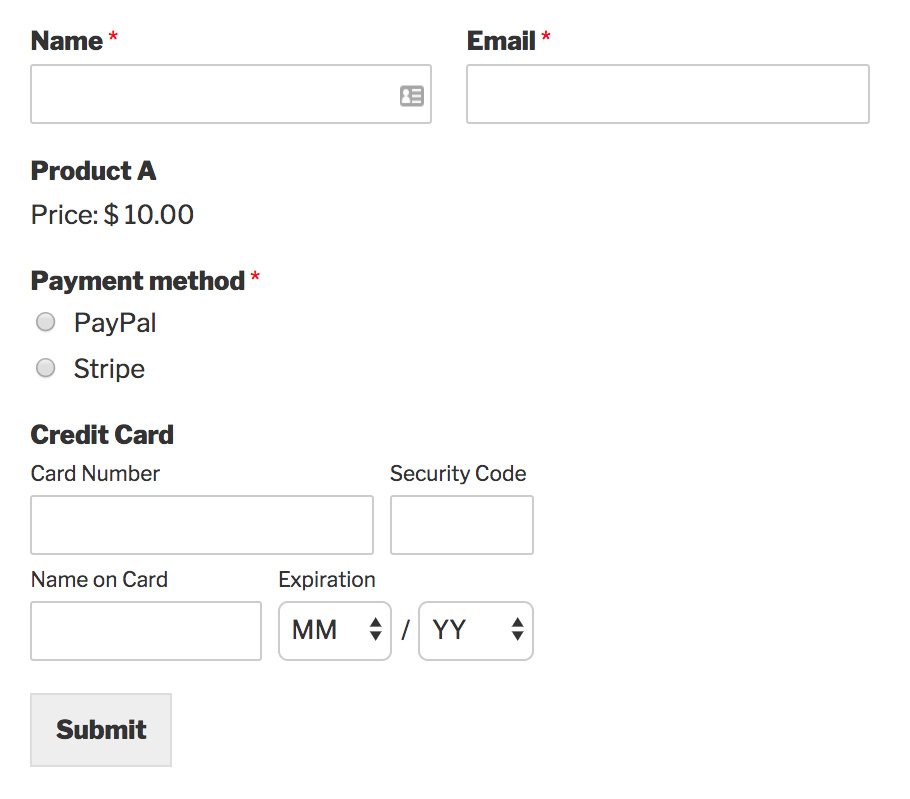Image resolution: width=910 pixels, height=799 pixels.
Task: Click the Email field label
Action: pos(503,41)
